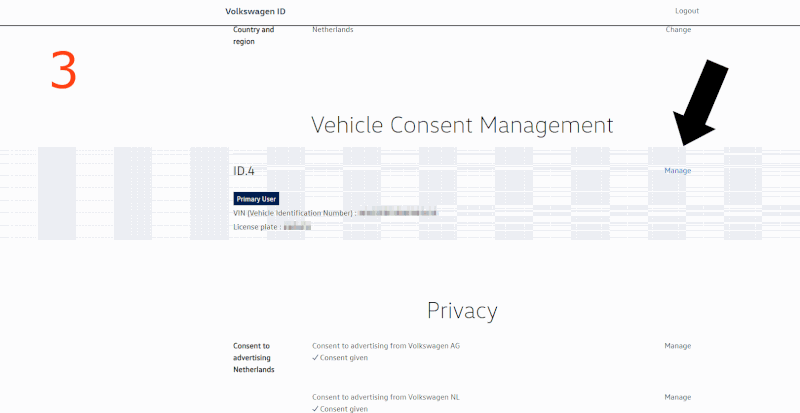Click the Consent to advertising Netherlands label
Screen dimensions: 800x413
[x=254, y=357]
